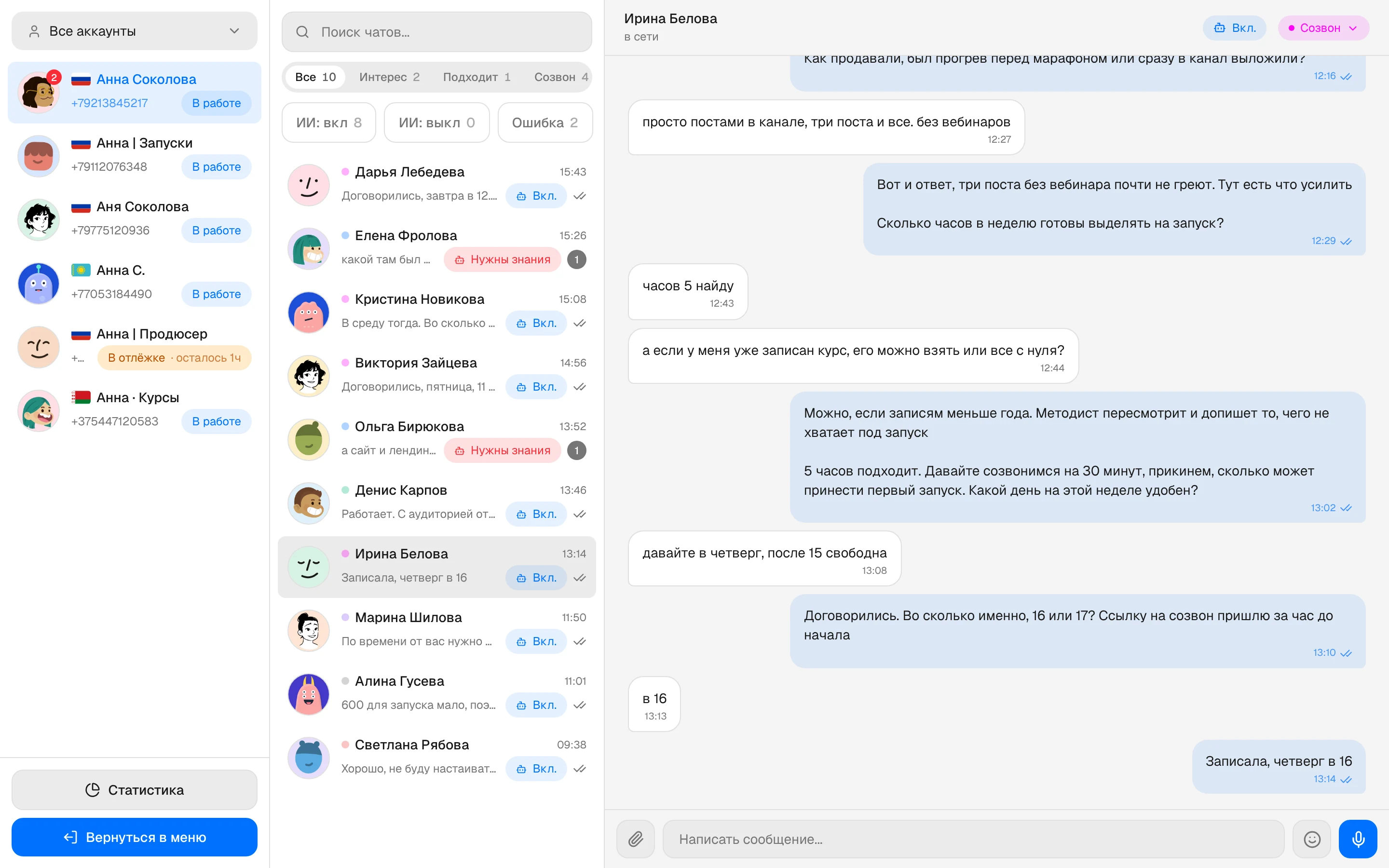Expand the Все аккаунты dropdown
This screenshot has width=1389, height=868.
point(134,31)
